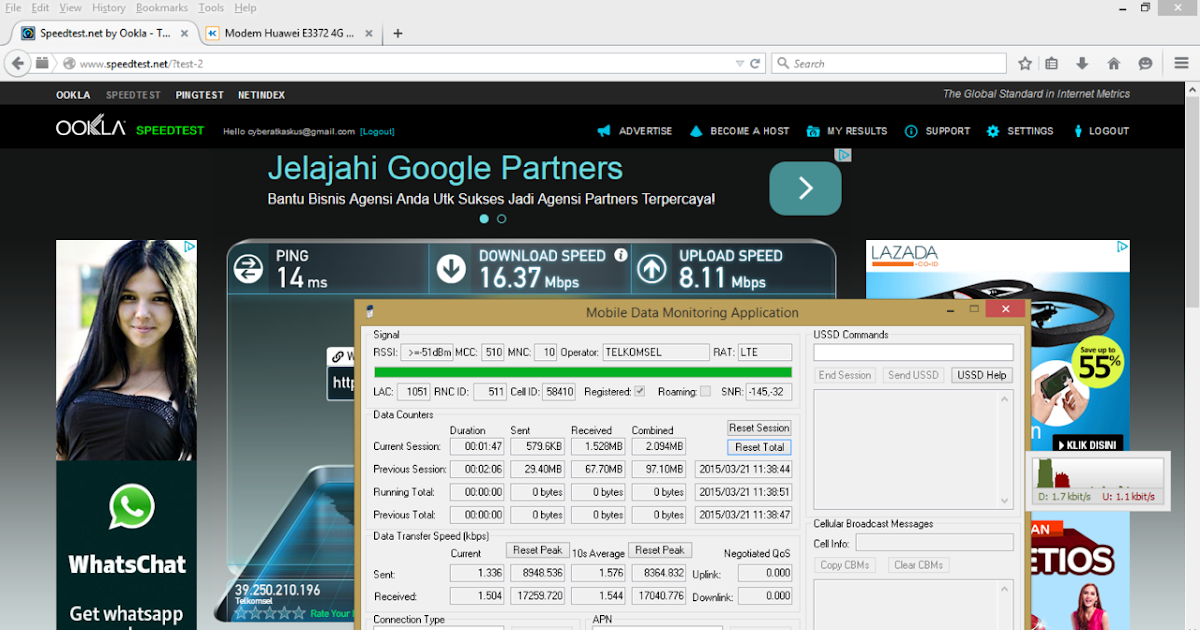Open BECOME A HOST link
The width and height of the screenshot is (1200, 630).
tap(739, 131)
